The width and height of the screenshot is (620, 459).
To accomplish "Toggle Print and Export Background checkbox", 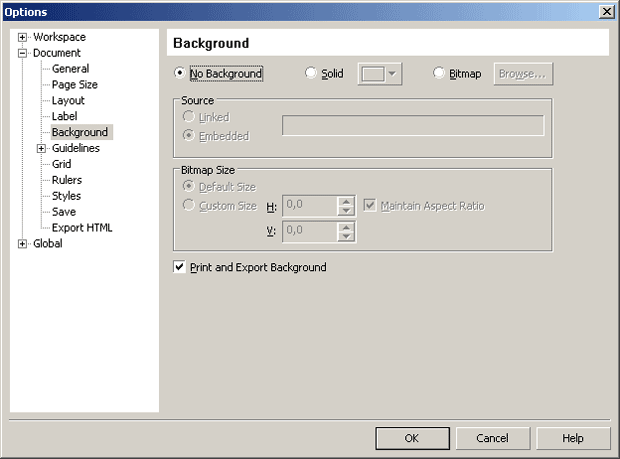I will [x=179, y=267].
